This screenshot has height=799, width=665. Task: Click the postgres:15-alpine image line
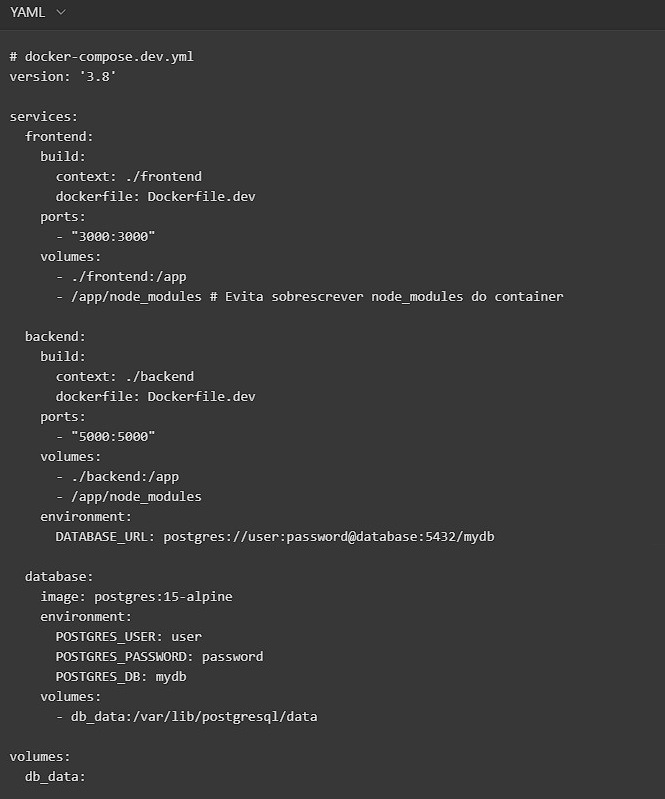(136, 596)
